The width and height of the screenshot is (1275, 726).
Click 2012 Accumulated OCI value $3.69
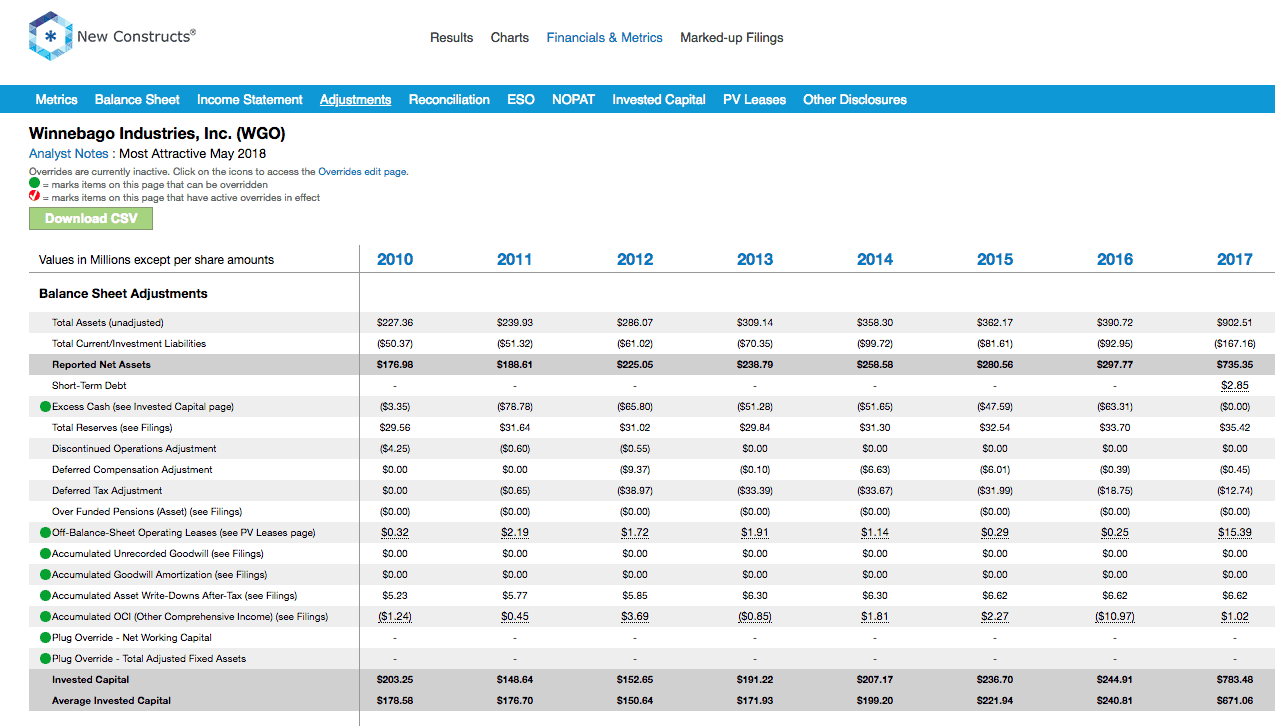(x=635, y=617)
